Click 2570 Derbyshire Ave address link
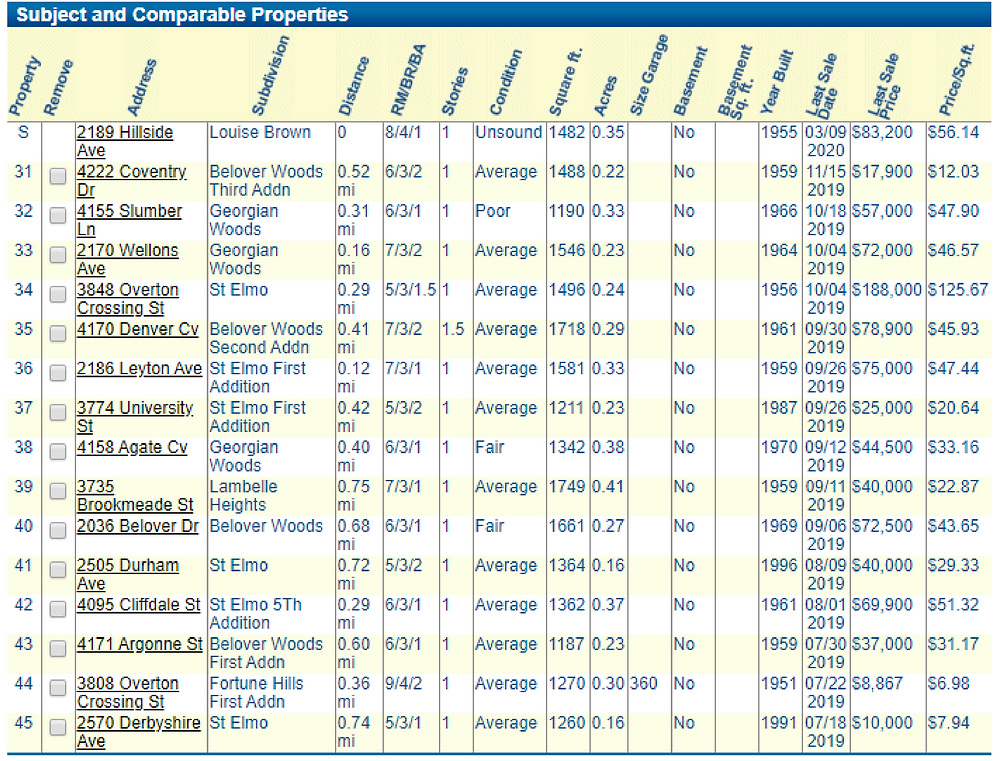The width and height of the screenshot is (1000, 761). [x=138, y=732]
